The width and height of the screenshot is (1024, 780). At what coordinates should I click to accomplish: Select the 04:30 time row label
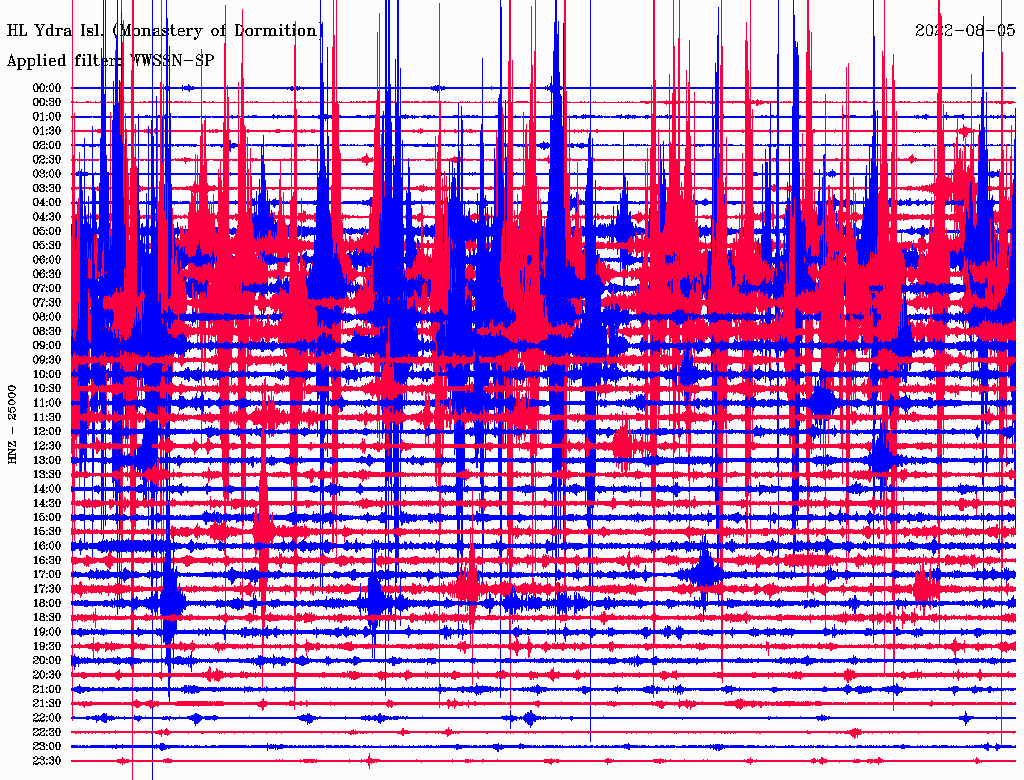click(x=47, y=217)
